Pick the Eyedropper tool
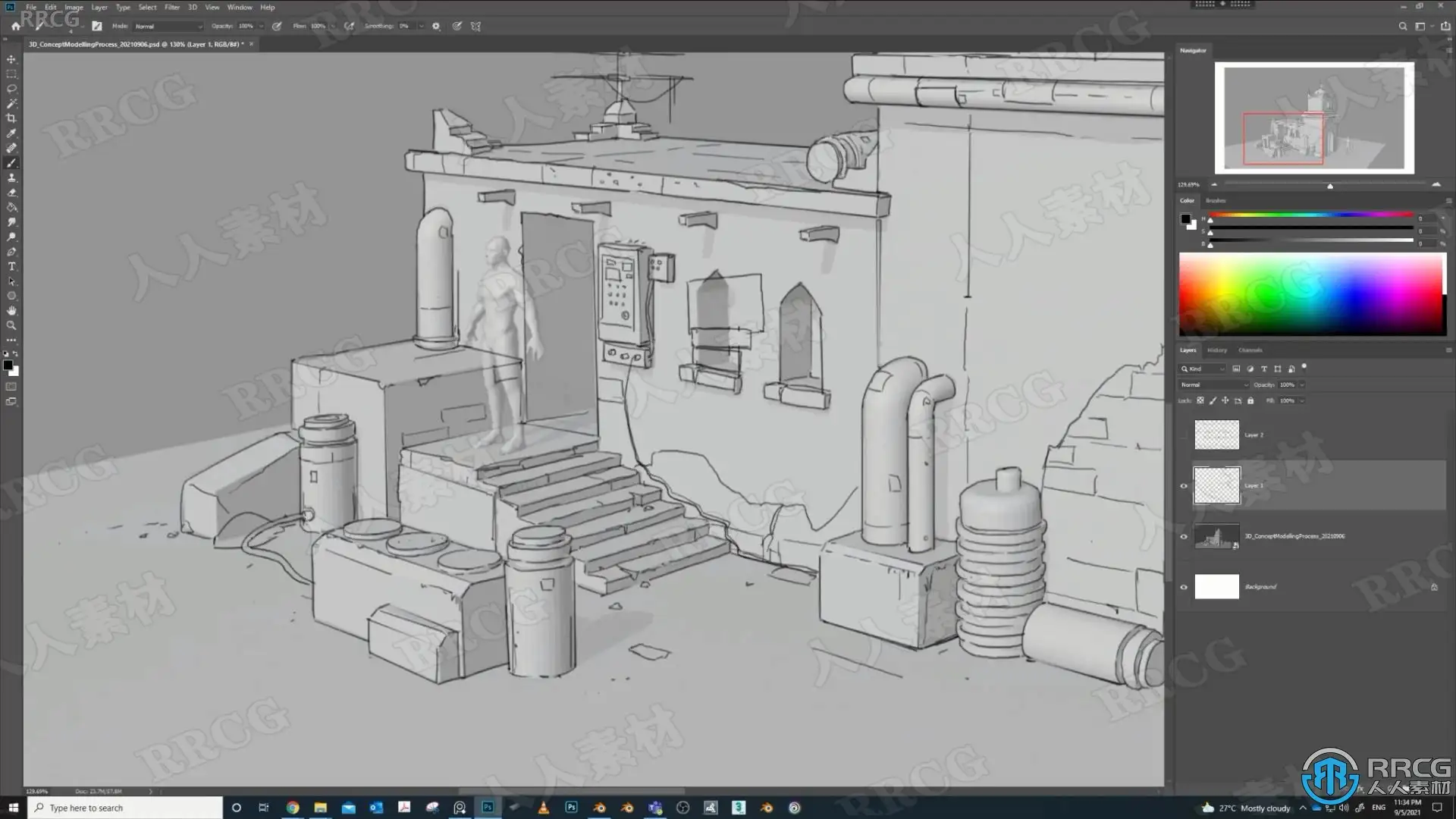Viewport: 1456px width, 819px height. tap(11, 133)
